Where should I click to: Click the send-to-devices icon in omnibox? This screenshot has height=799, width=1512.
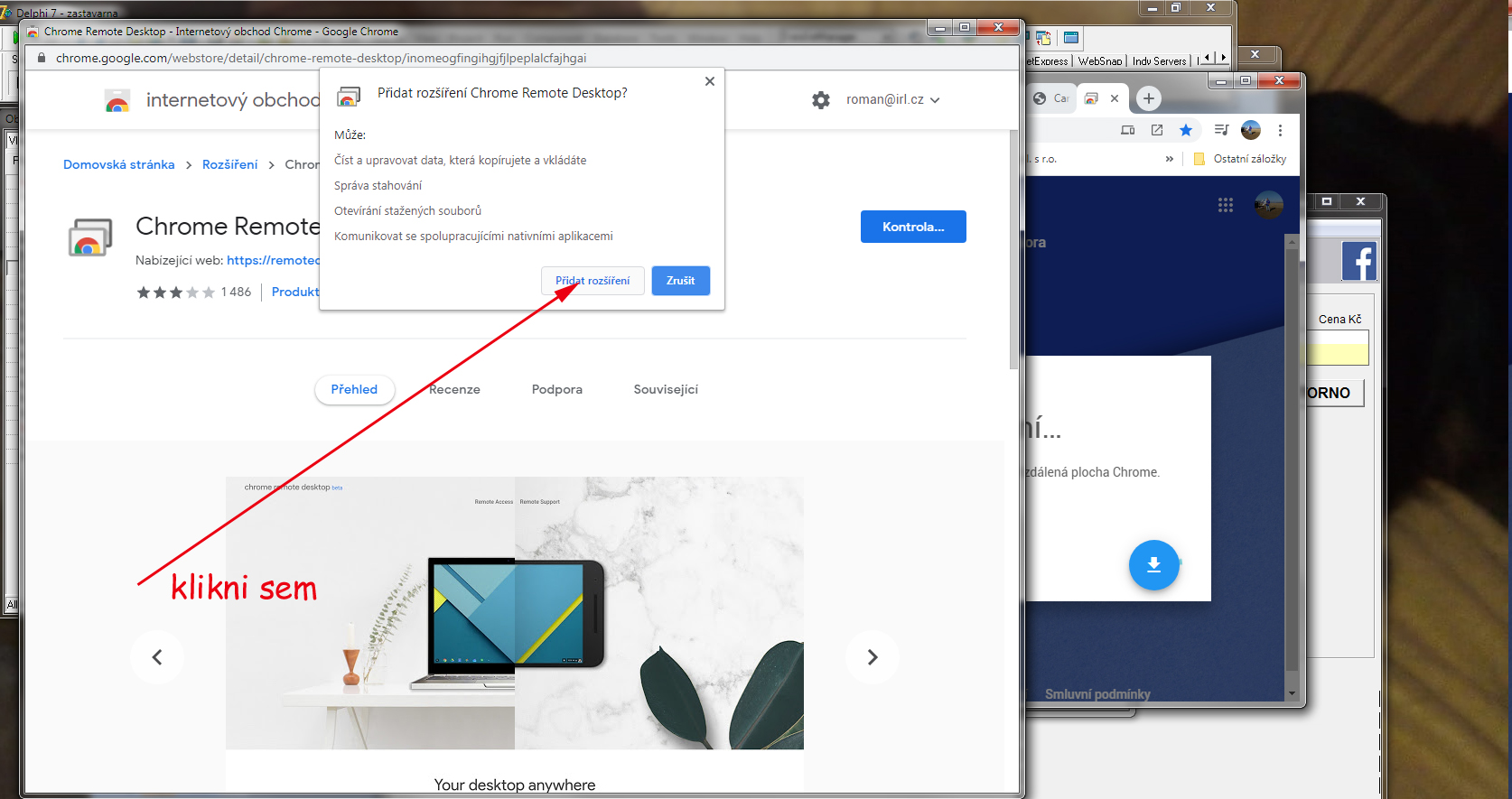[1128, 130]
